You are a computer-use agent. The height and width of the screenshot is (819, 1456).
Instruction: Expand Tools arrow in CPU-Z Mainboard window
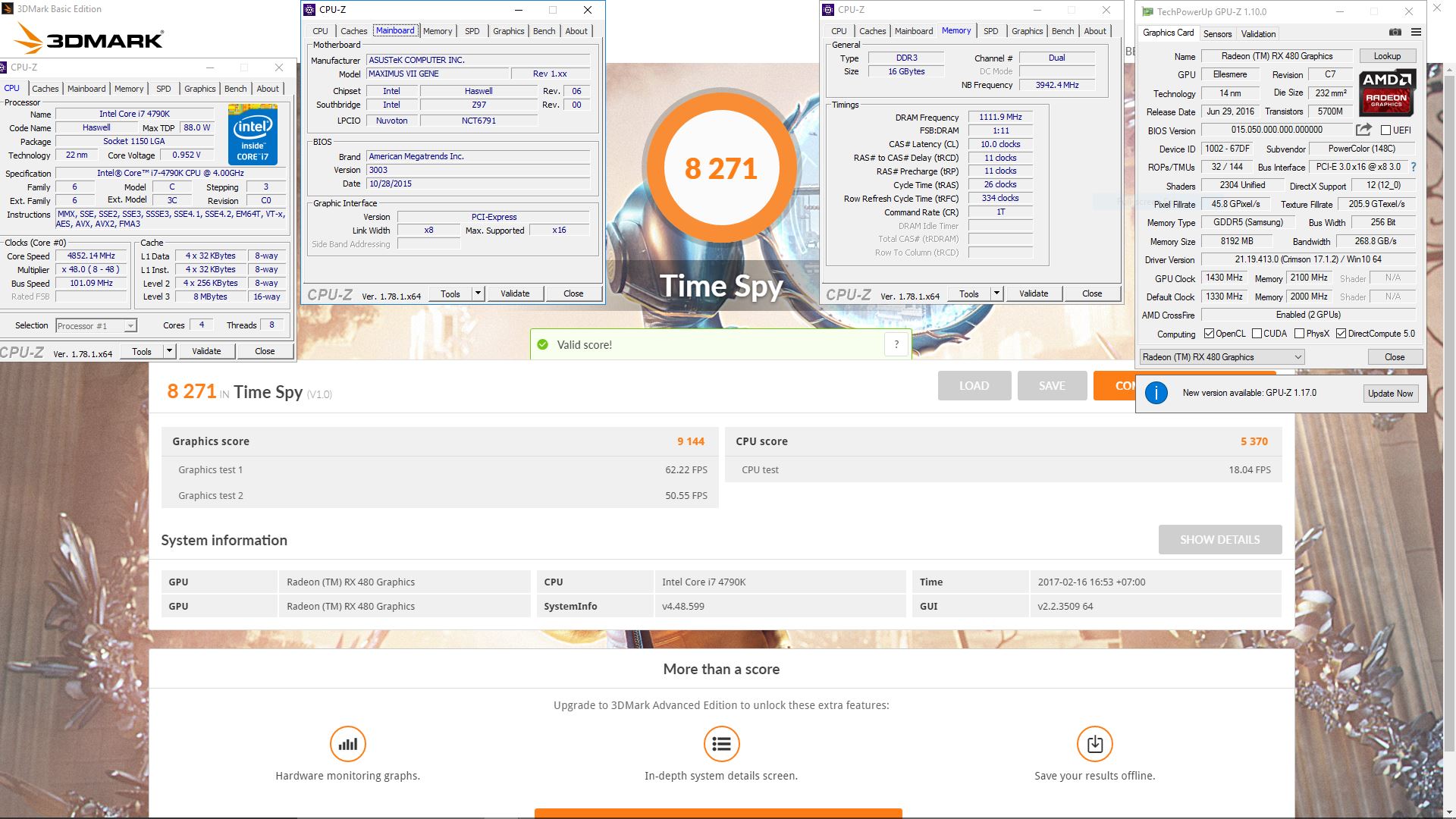point(478,293)
